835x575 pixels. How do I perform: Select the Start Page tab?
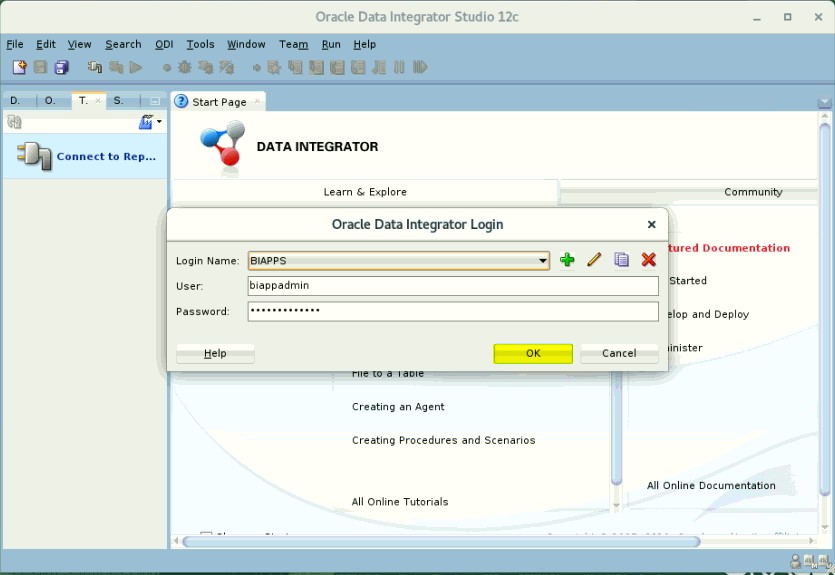[x=219, y=102]
